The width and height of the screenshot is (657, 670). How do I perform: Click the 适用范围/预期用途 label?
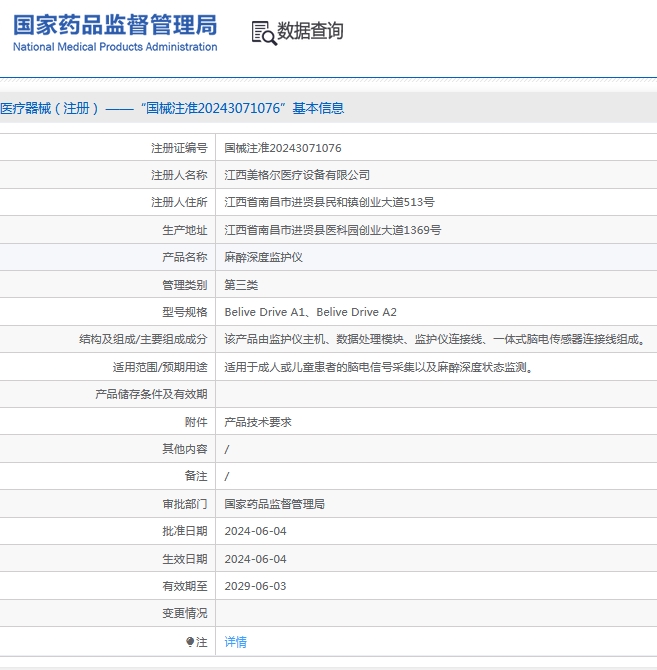click(x=160, y=367)
